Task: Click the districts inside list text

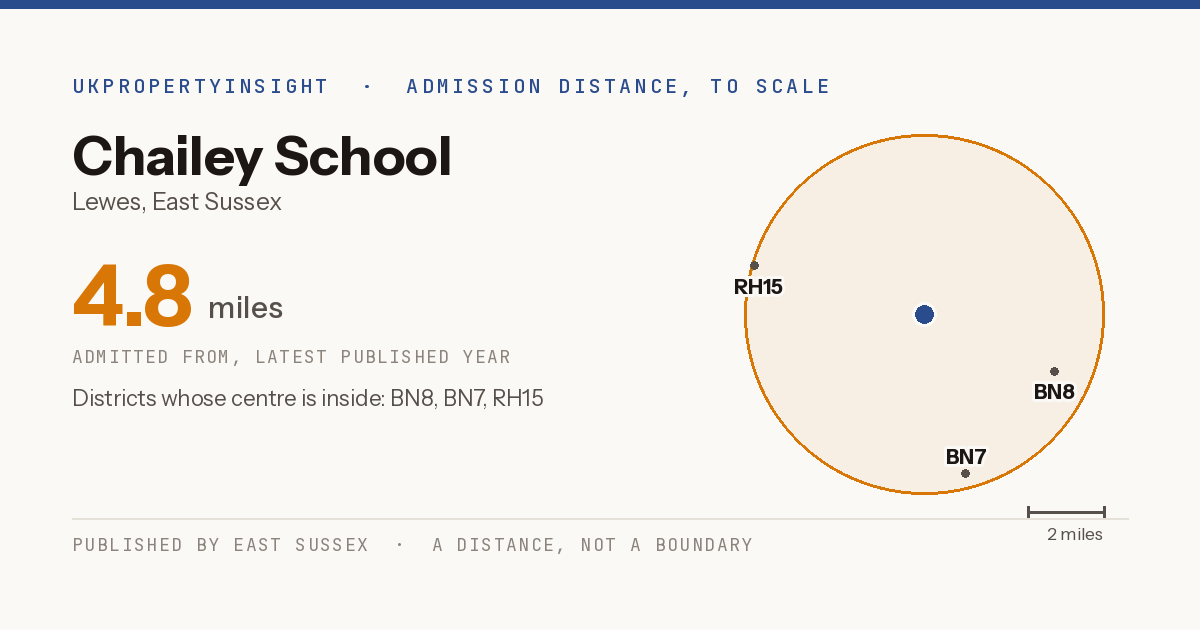Action: [308, 399]
